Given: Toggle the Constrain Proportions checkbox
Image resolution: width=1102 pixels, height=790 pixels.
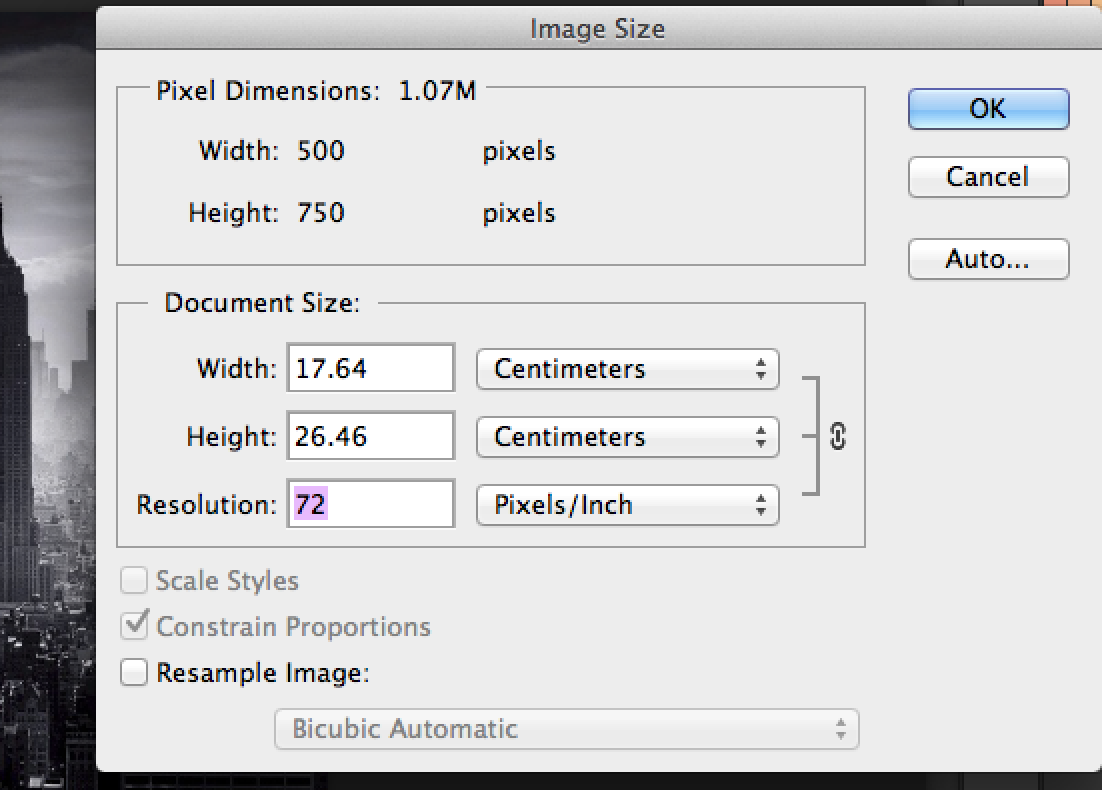Looking at the screenshot, I should (133, 627).
